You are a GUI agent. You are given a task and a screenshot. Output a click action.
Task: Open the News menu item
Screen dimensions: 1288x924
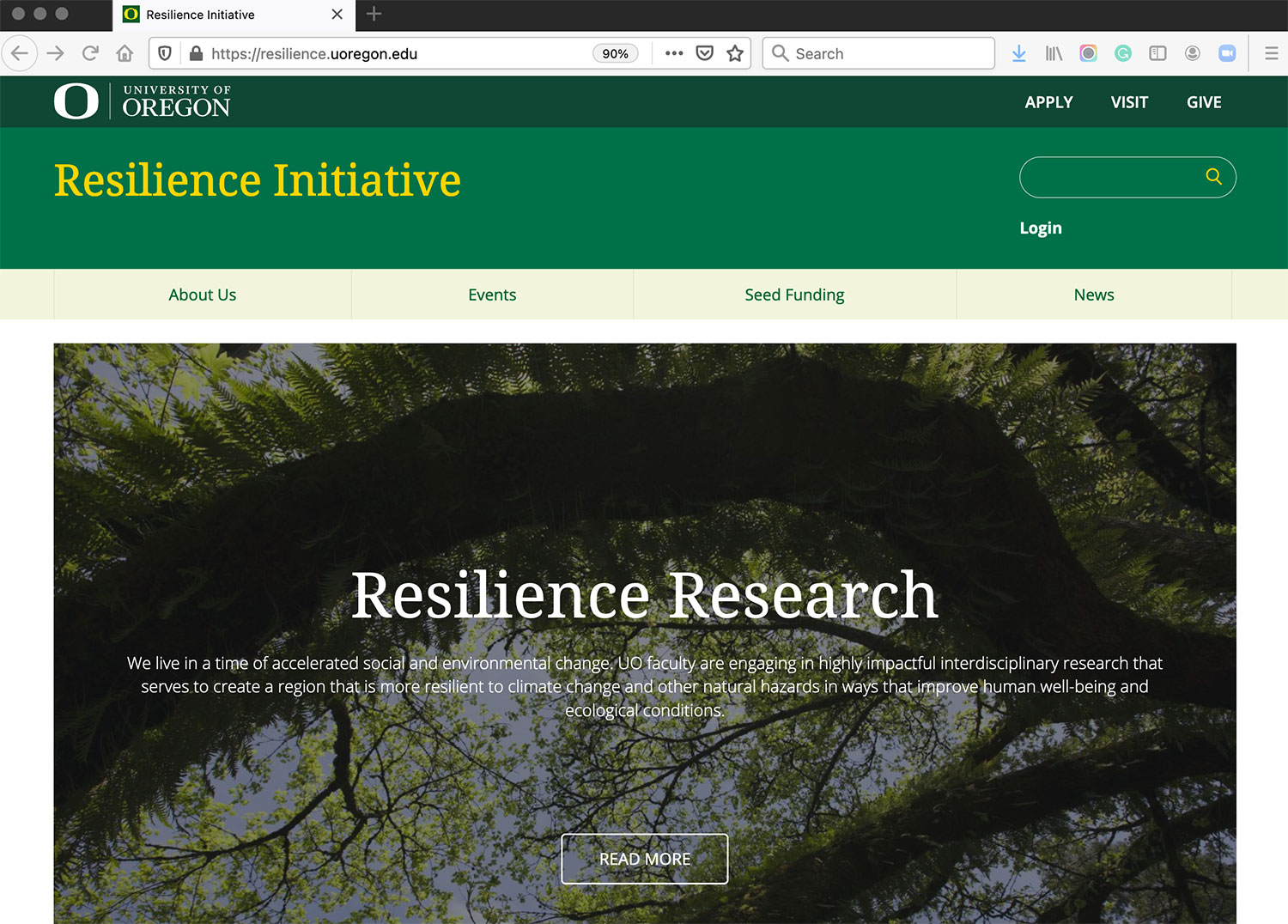pyautogui.click(x=1094, y=295)
